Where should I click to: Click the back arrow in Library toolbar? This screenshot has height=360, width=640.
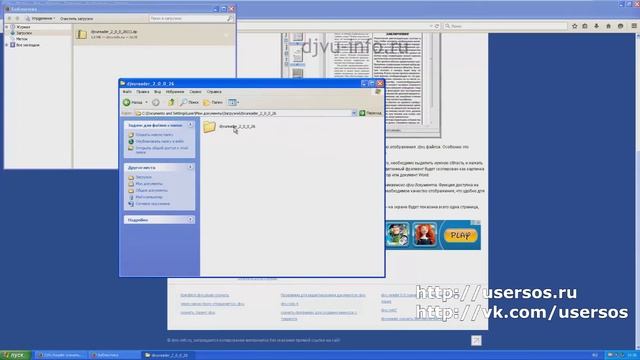(9, 18)
